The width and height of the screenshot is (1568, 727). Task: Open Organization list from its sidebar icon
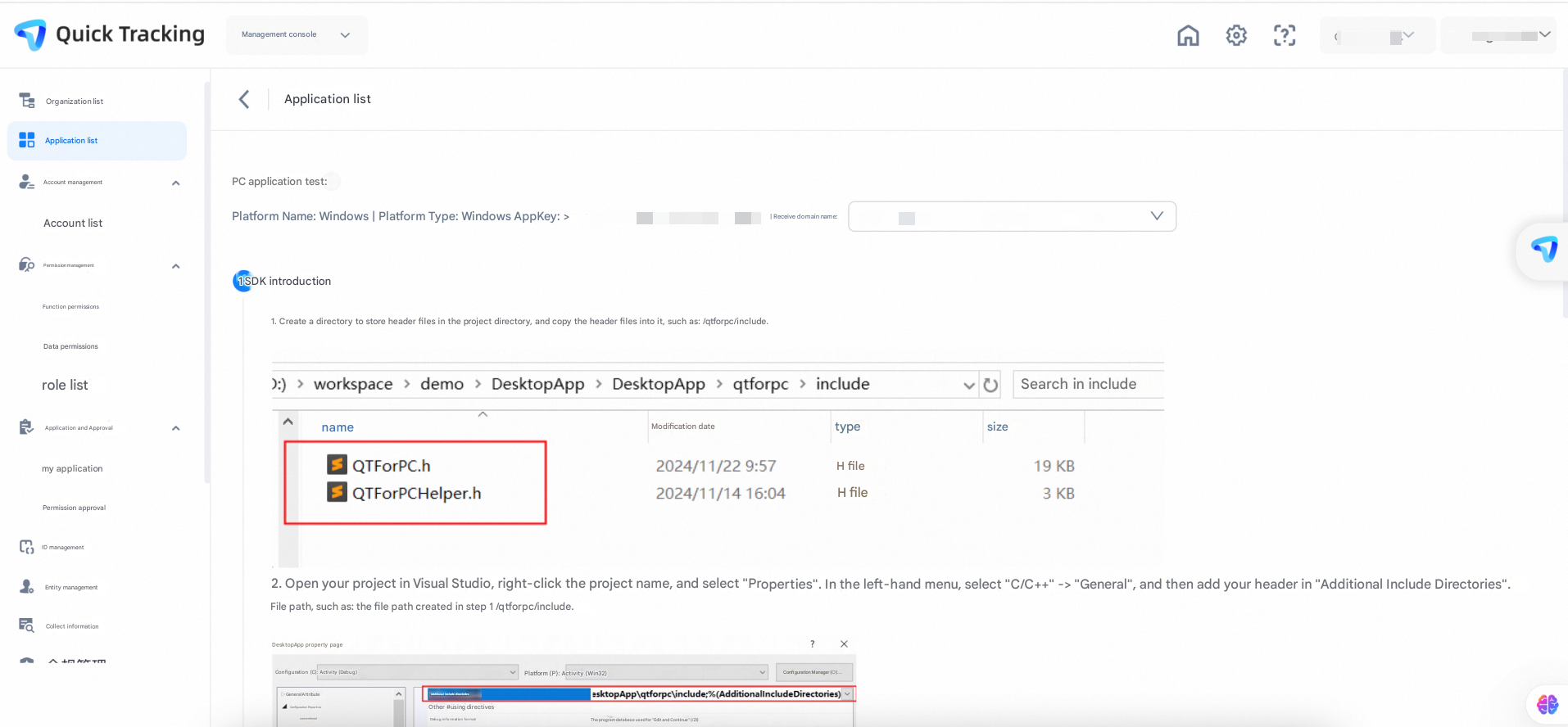27,101
